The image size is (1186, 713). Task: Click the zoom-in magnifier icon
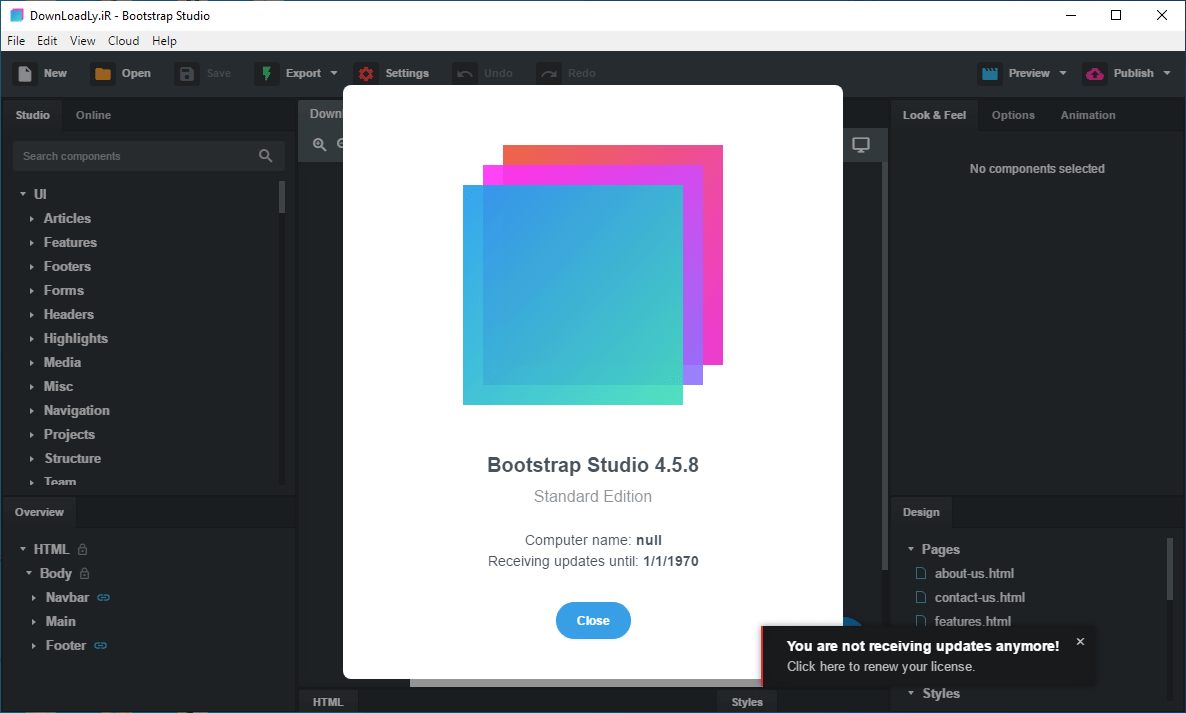319,144
